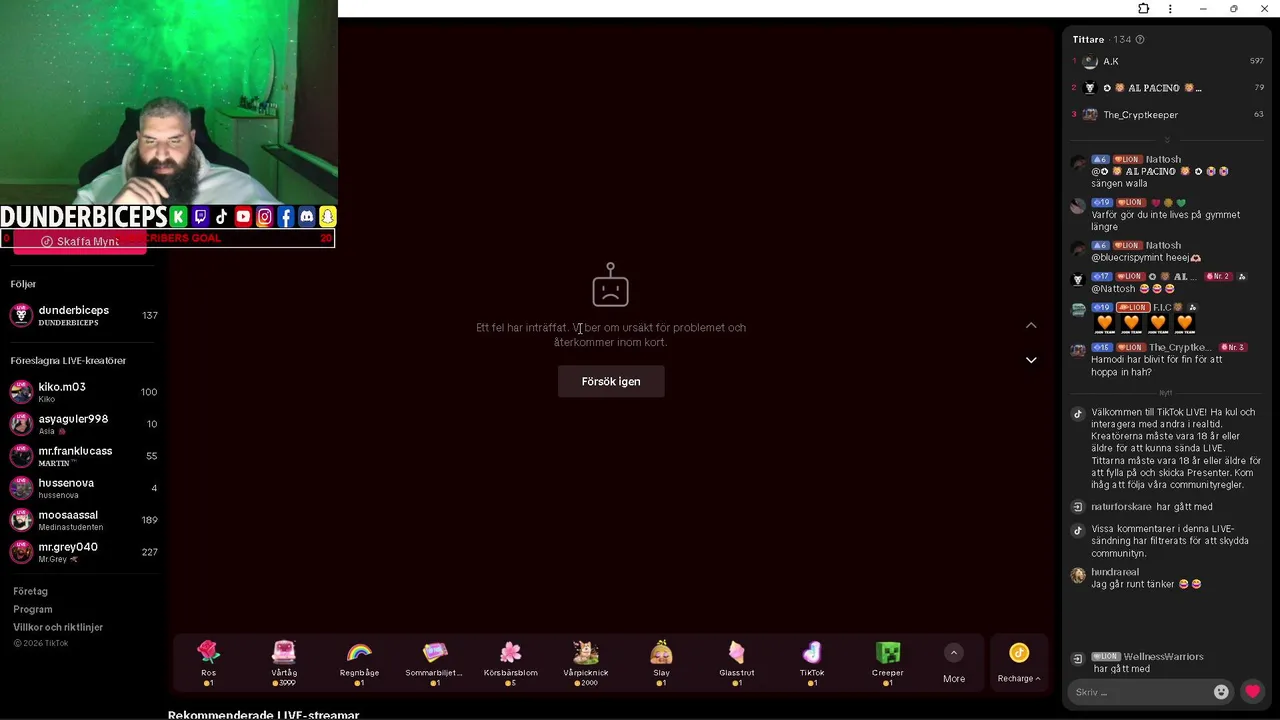Click hundrareal's avatar in chat
The image size is (1280, 720).
(1077, 575)
